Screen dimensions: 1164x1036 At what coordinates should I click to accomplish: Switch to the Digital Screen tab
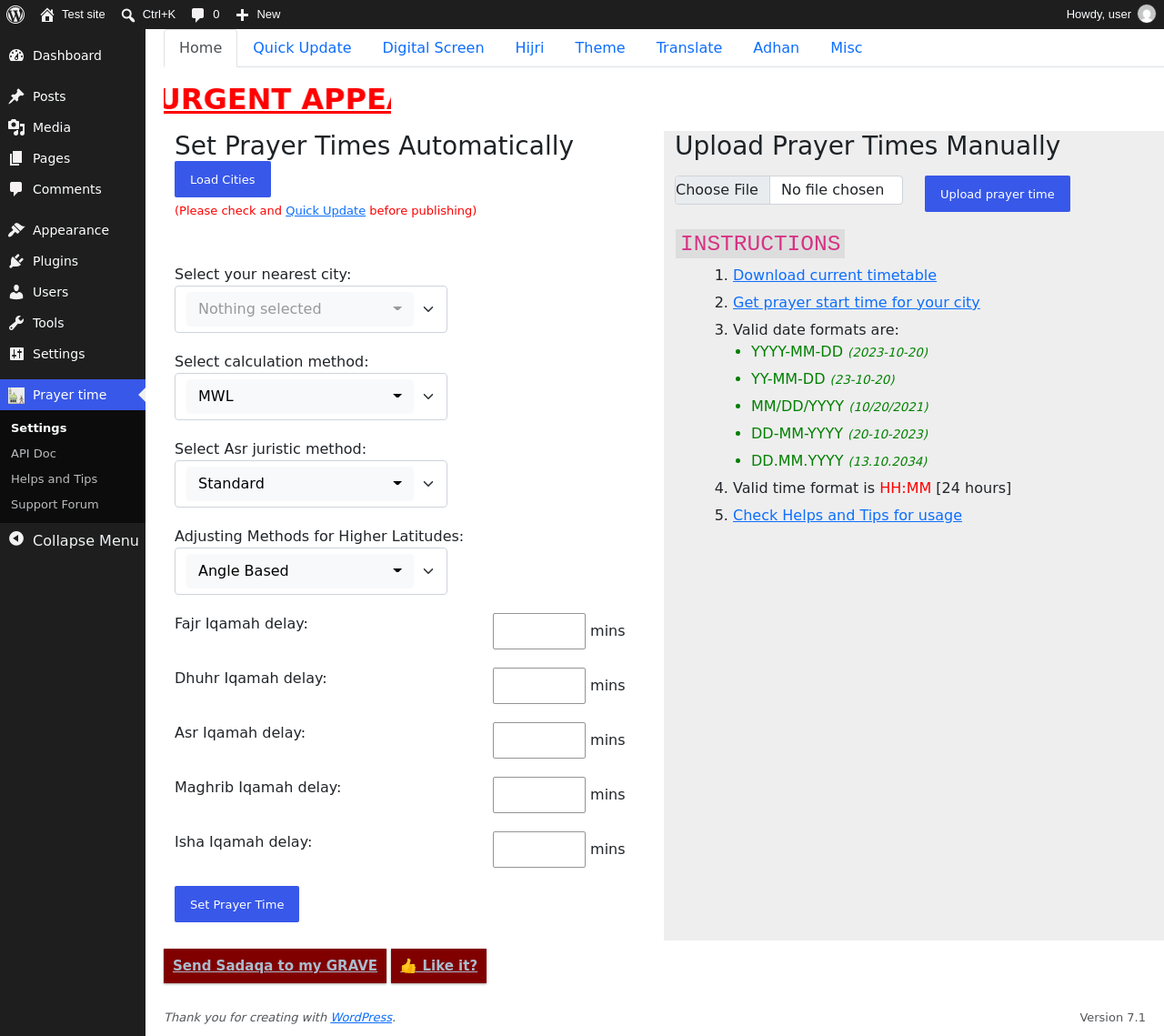(x=433, y=48)
